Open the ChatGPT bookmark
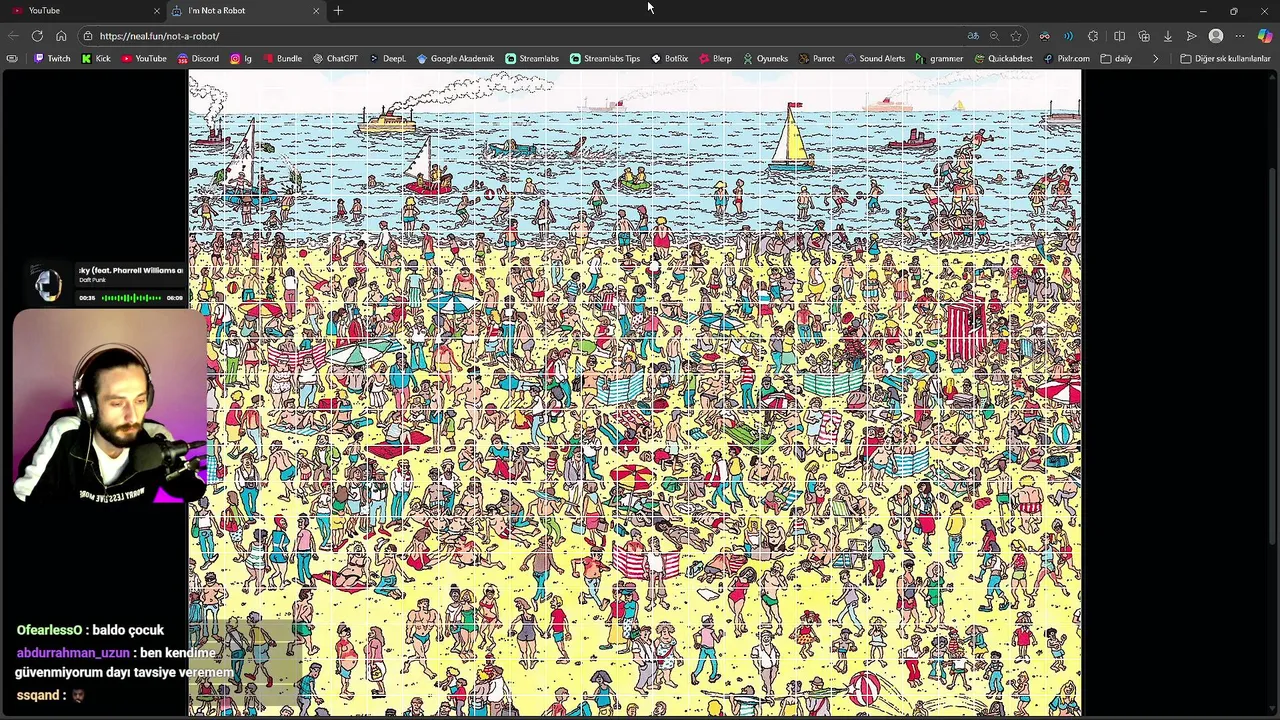This screenshot has height=720, width=1280. point(335,59)
